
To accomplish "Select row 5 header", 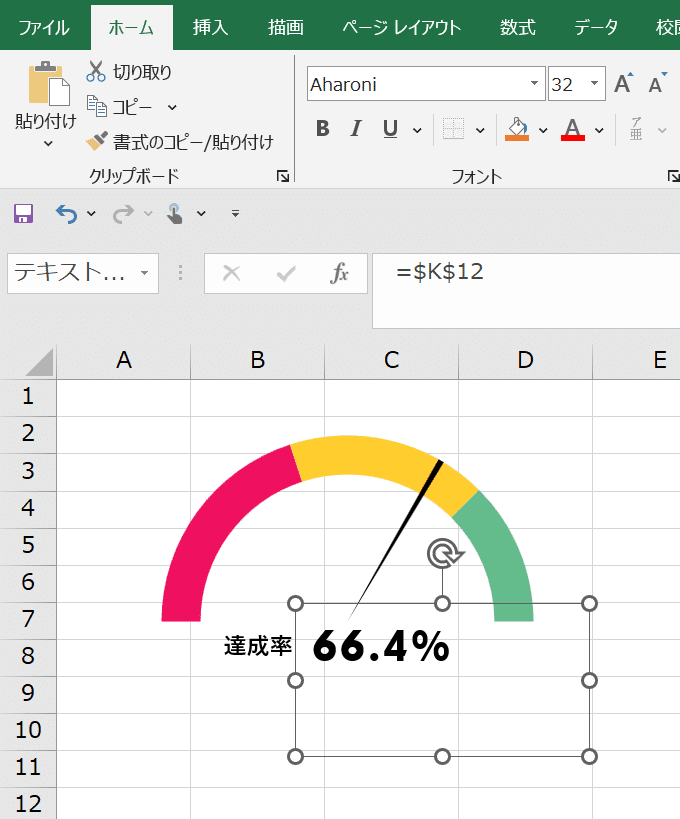I will click(x=28, y=546).
